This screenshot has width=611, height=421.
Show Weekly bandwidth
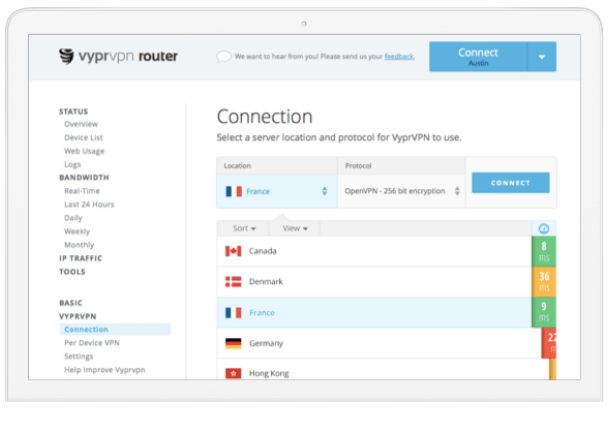point(77,232)
